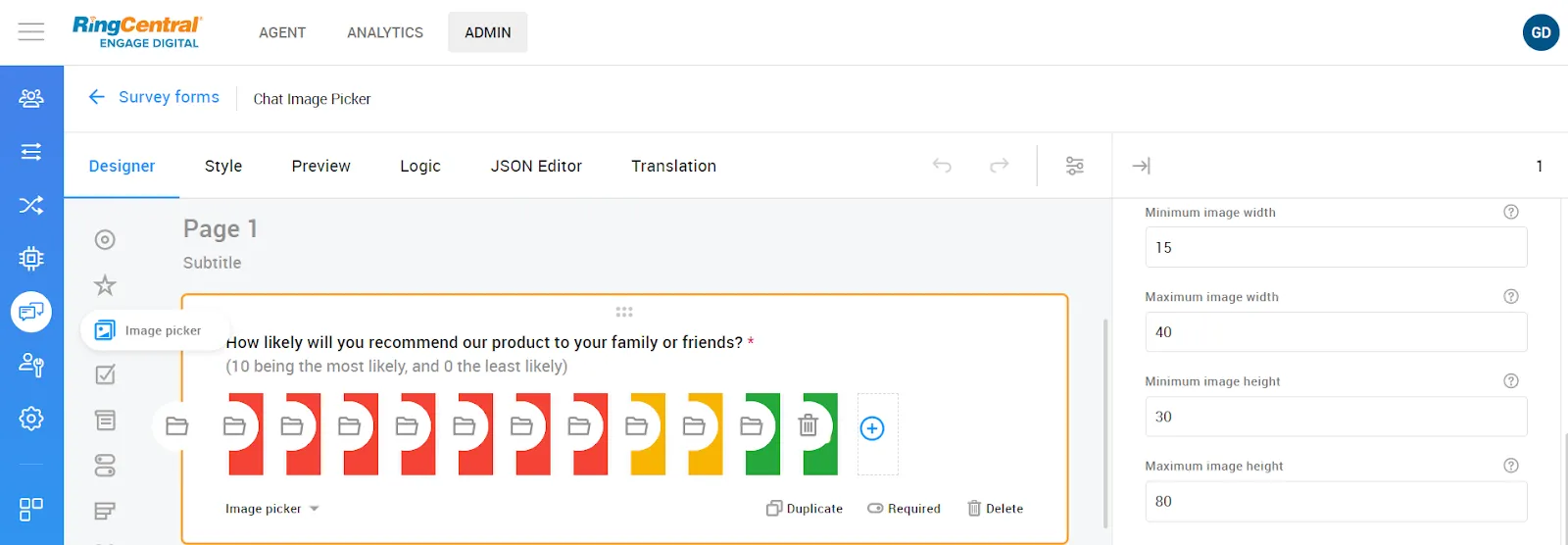The width and height of the screenshot is (1568, 545).
Task: Click the trash icon on the last image
Action: pos(808,425)
